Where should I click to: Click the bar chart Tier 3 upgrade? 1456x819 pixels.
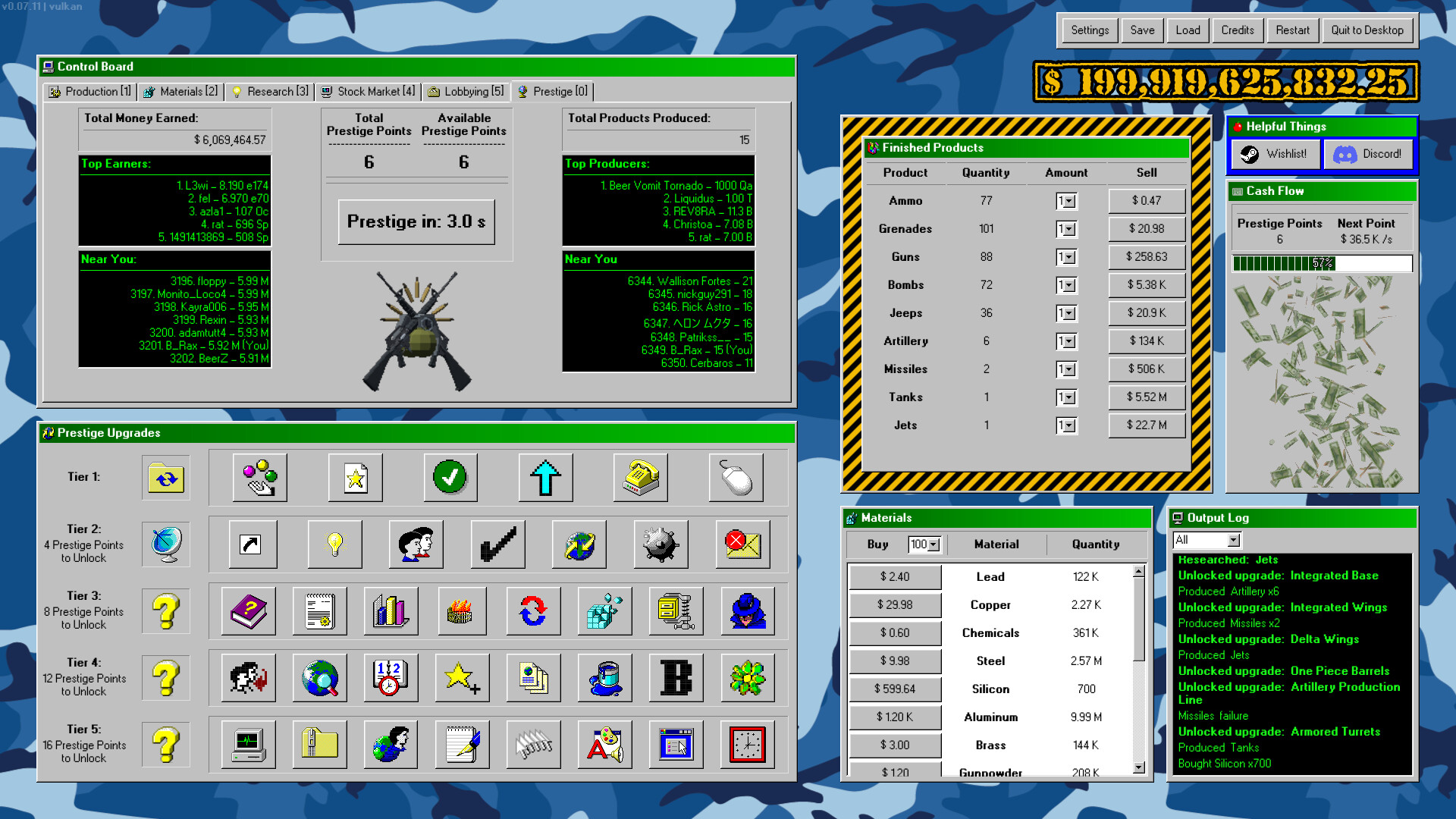click(x=391, y=611)
